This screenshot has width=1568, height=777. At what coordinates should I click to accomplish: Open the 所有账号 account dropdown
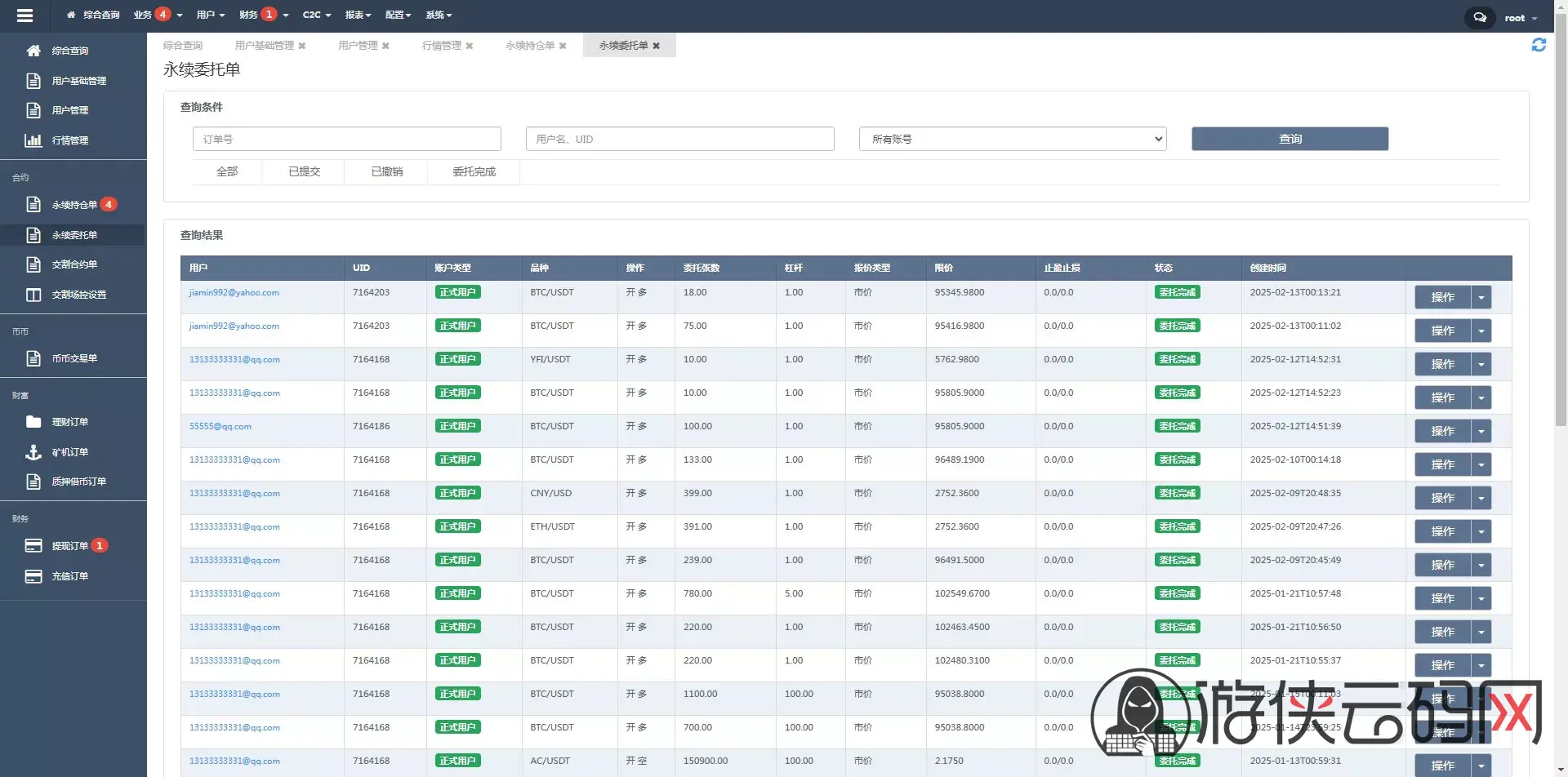(1013, 139)
